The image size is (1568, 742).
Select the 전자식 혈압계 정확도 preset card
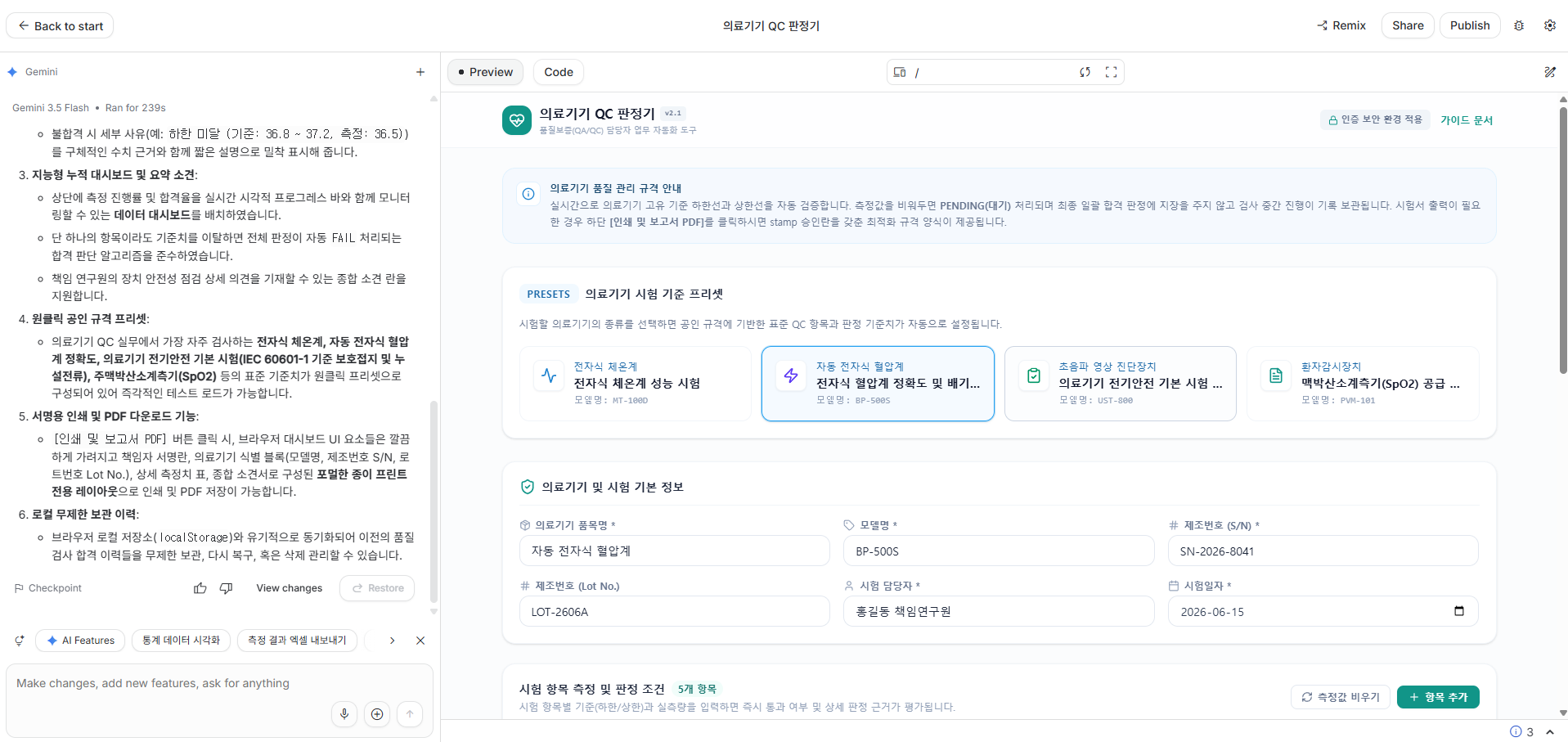pos(878,384)
